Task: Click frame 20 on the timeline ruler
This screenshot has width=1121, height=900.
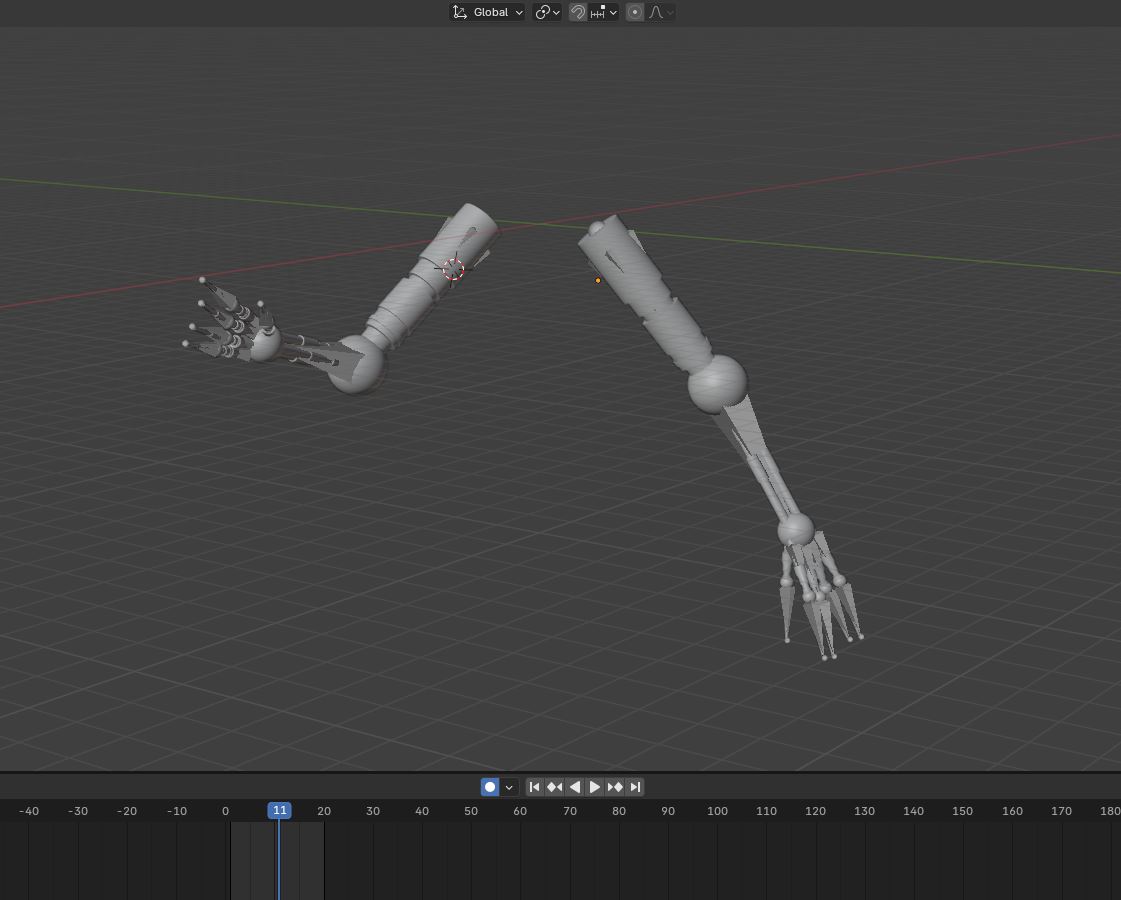Action: (324, 811)
